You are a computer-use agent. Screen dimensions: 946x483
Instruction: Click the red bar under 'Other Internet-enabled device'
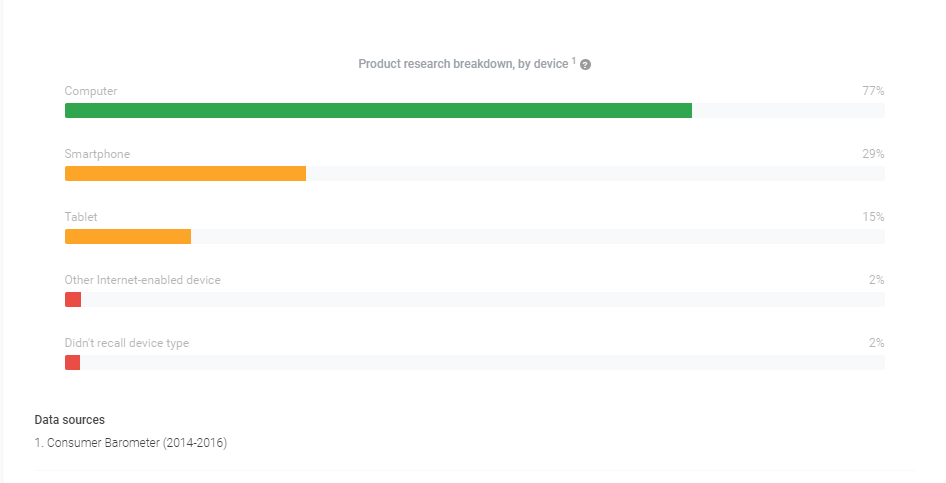[73, 299]
